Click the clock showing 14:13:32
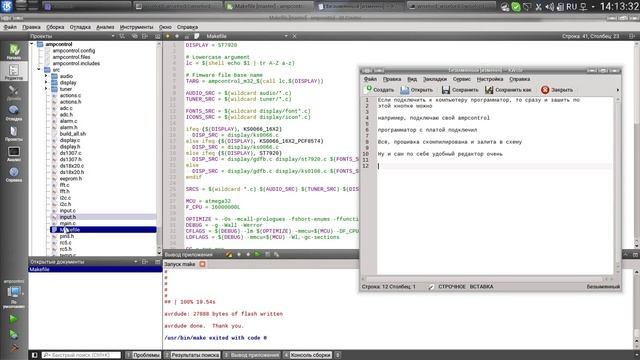Screen dimensions: 640x360 (619, 7)
